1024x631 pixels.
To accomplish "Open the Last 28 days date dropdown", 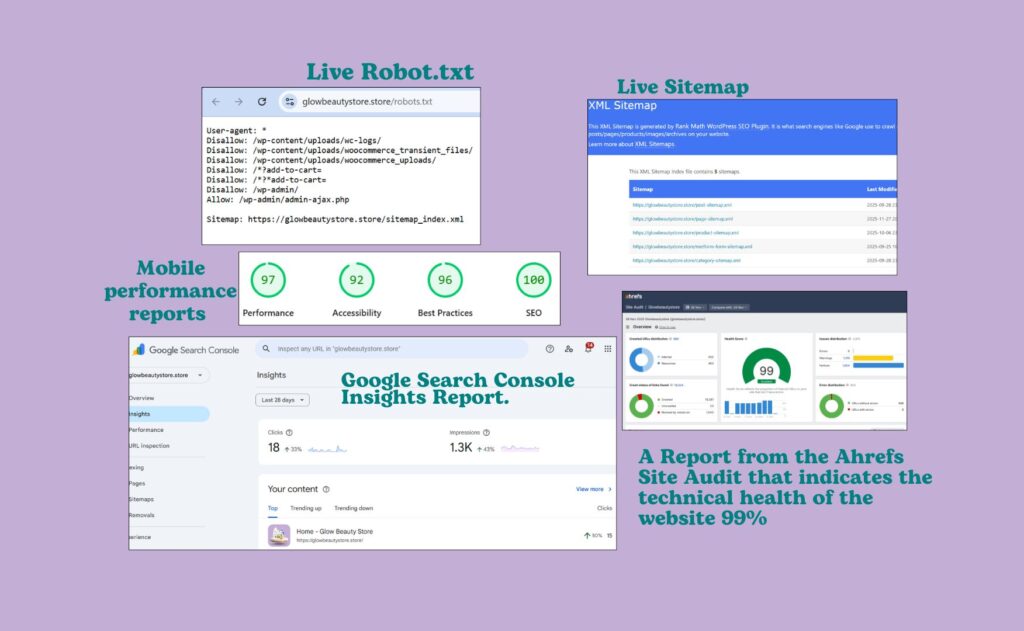I will pos(282,400).
